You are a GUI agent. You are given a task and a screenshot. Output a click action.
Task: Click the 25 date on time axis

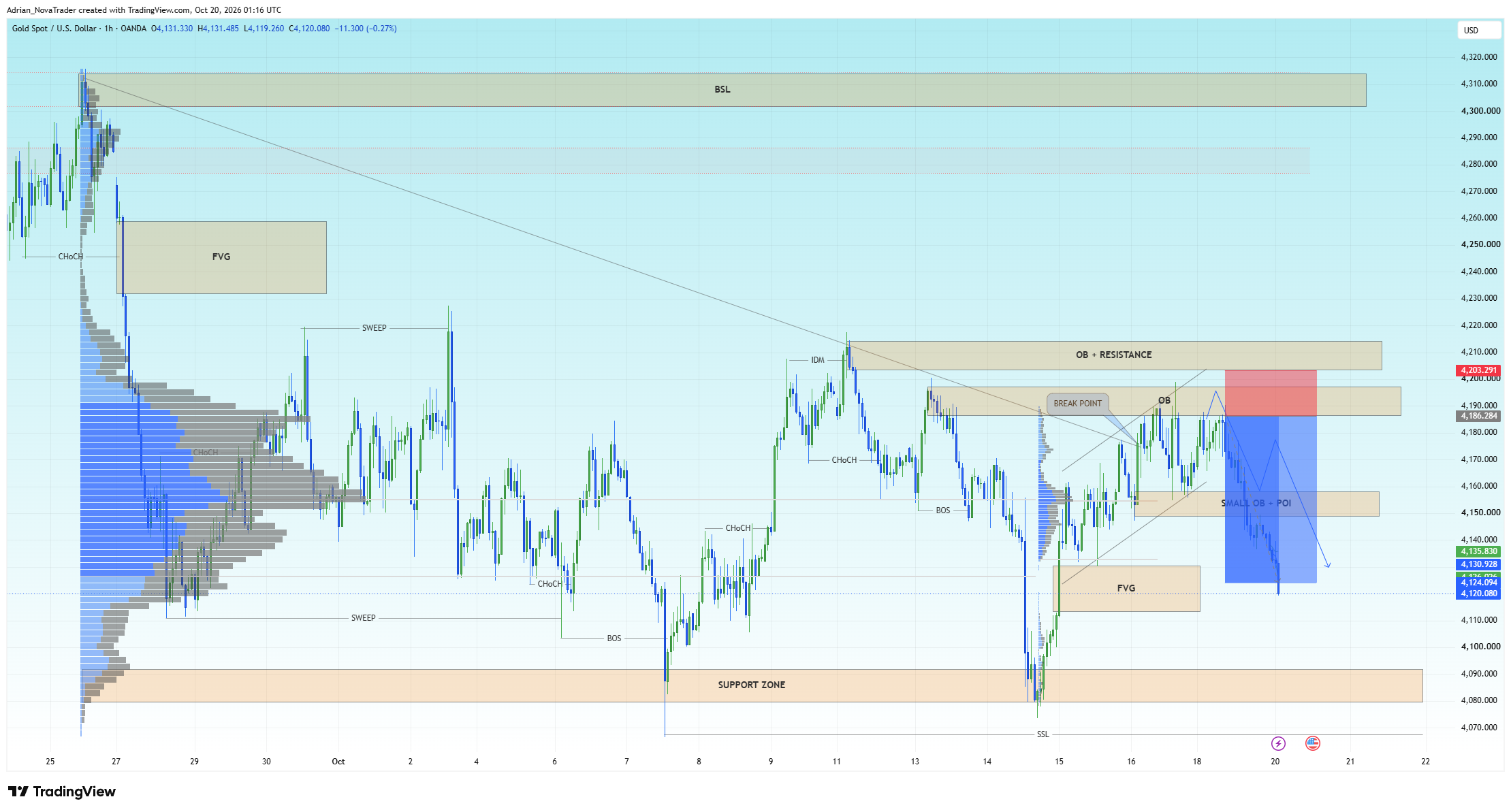coord(50,762)
